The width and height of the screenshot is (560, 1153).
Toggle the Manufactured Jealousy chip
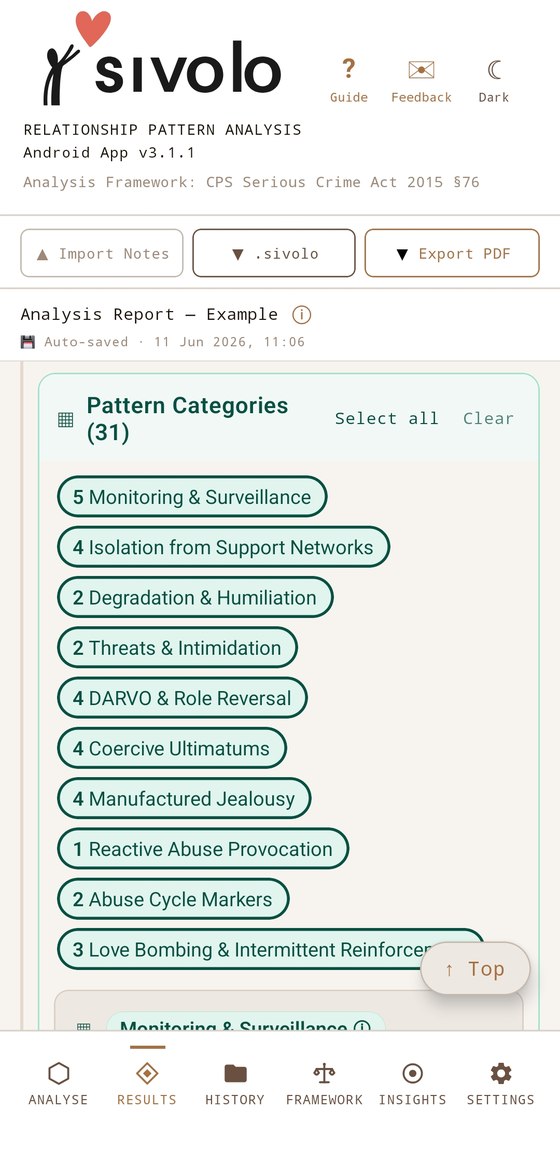(184, 799)
